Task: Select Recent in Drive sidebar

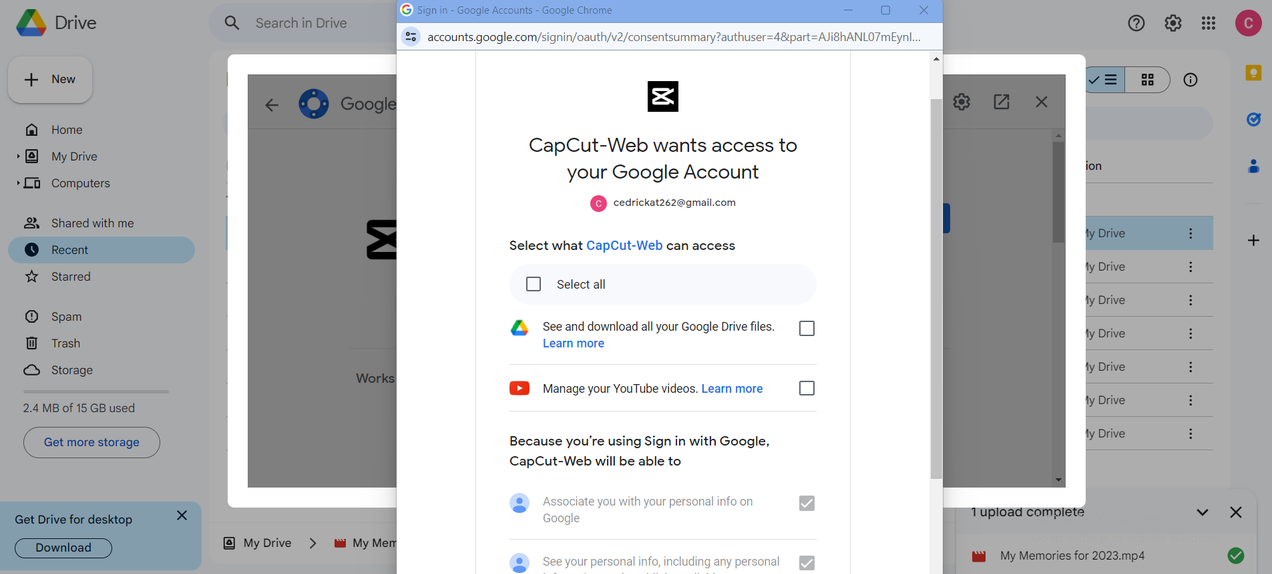Action: pyautogui.click(x=101, y=250)
